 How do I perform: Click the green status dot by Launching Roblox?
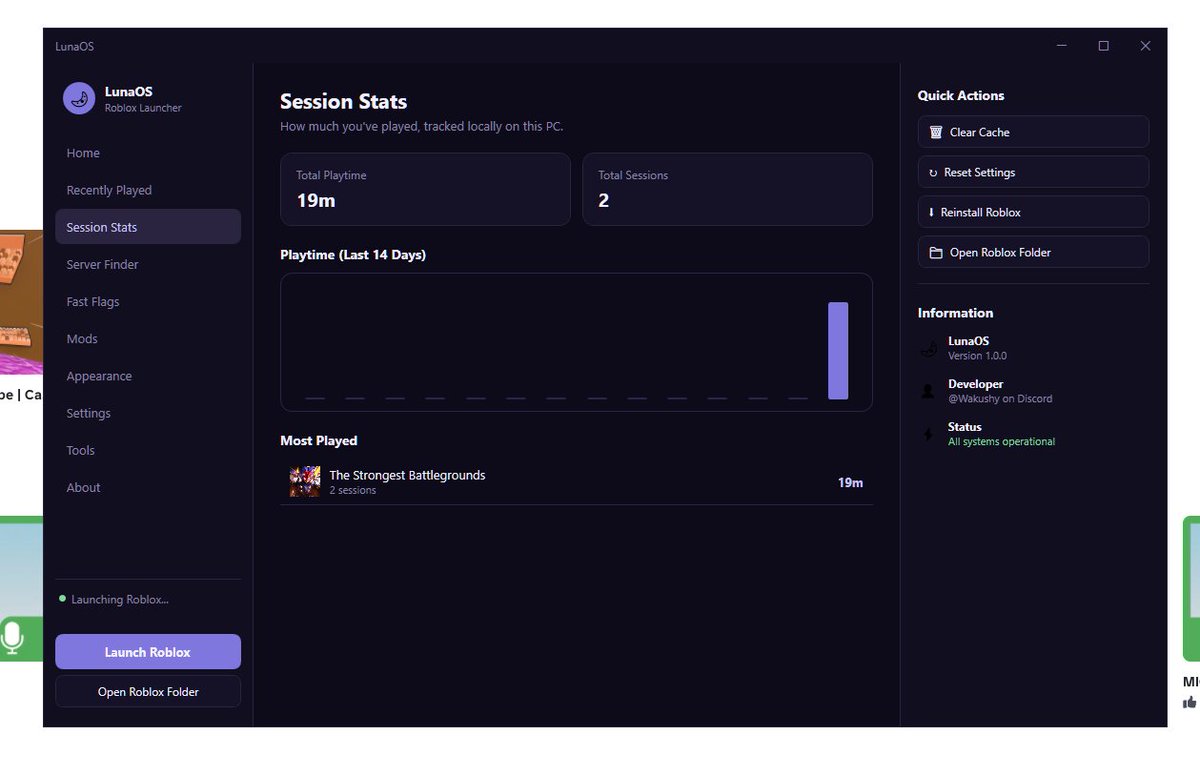[62, 599]
